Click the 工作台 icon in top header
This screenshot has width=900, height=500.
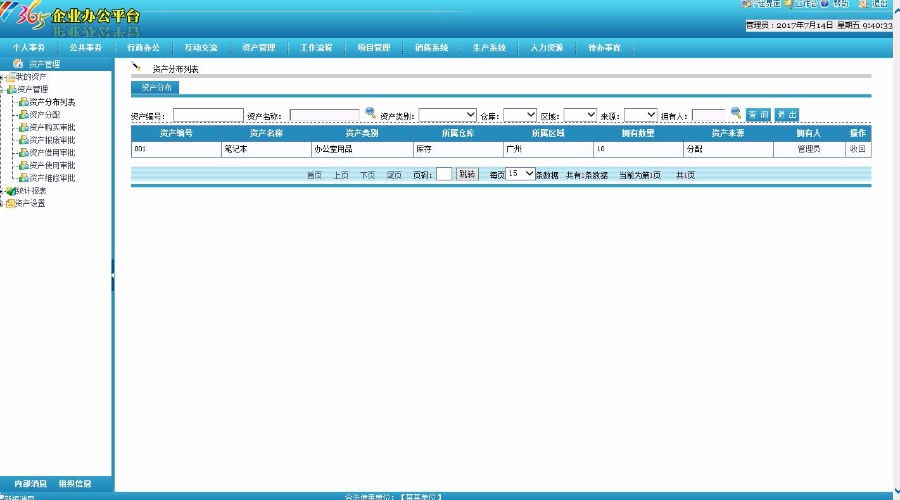(x=789, y=3)
